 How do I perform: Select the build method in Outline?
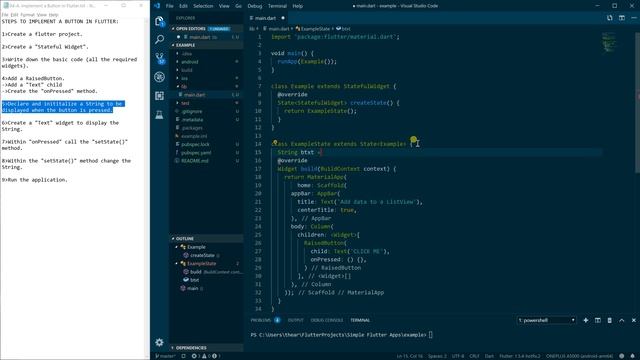coord(196,271)
